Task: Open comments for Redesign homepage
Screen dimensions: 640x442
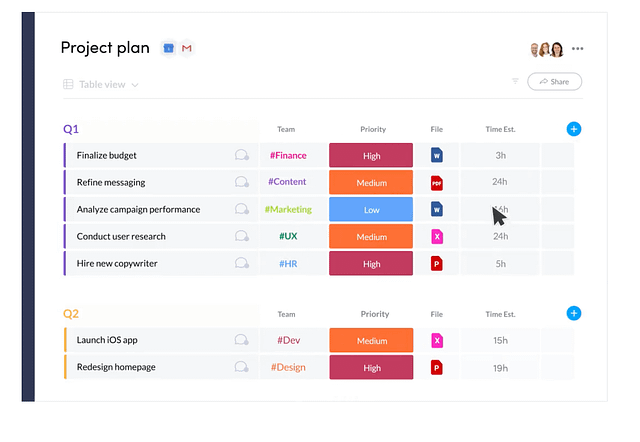Action: coord(242,367)
